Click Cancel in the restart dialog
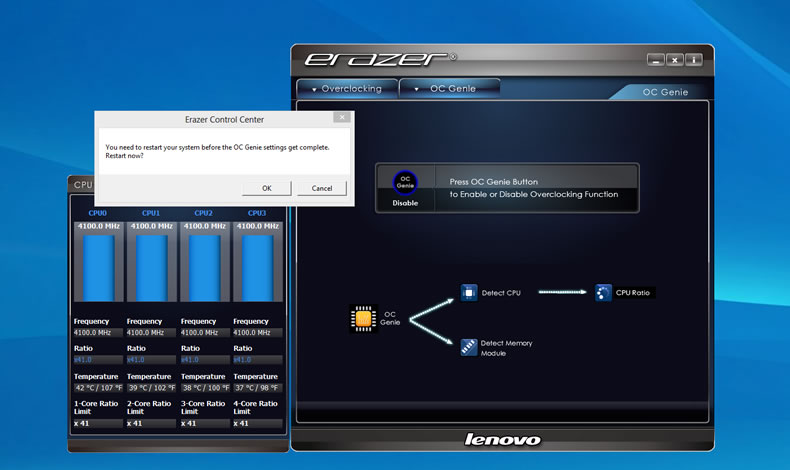Viewport: 790px width, 470px height. pyautogui.click(x=321, y=188)
